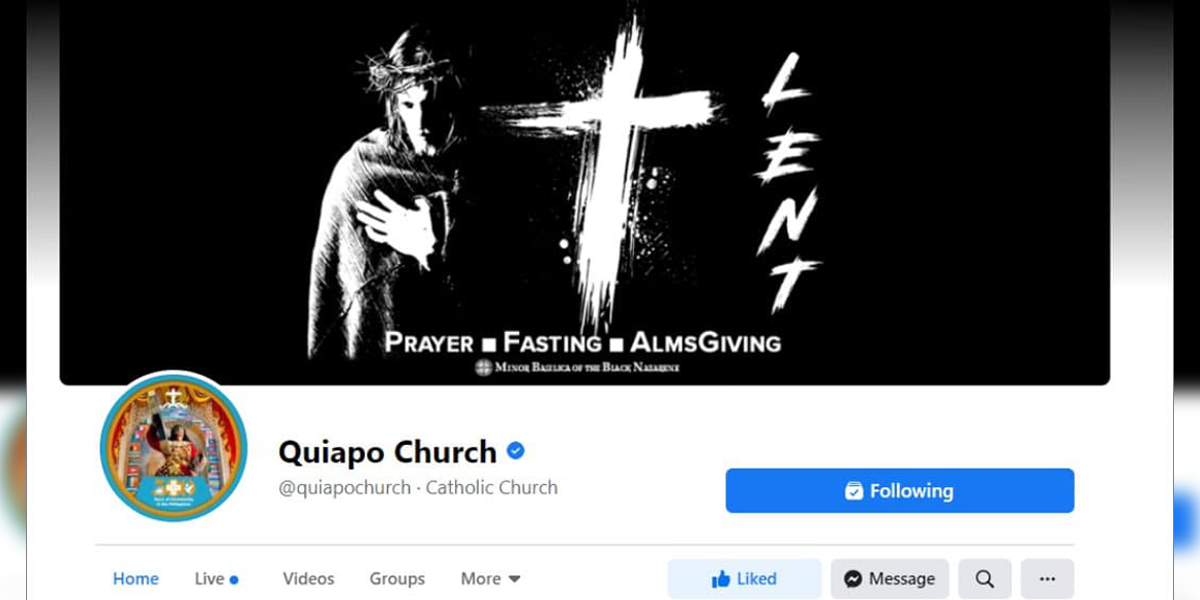This screenshot has width=1200, height=600.
Task: Click the thumbs-up icon in Liked button
Action: [720, 579]
